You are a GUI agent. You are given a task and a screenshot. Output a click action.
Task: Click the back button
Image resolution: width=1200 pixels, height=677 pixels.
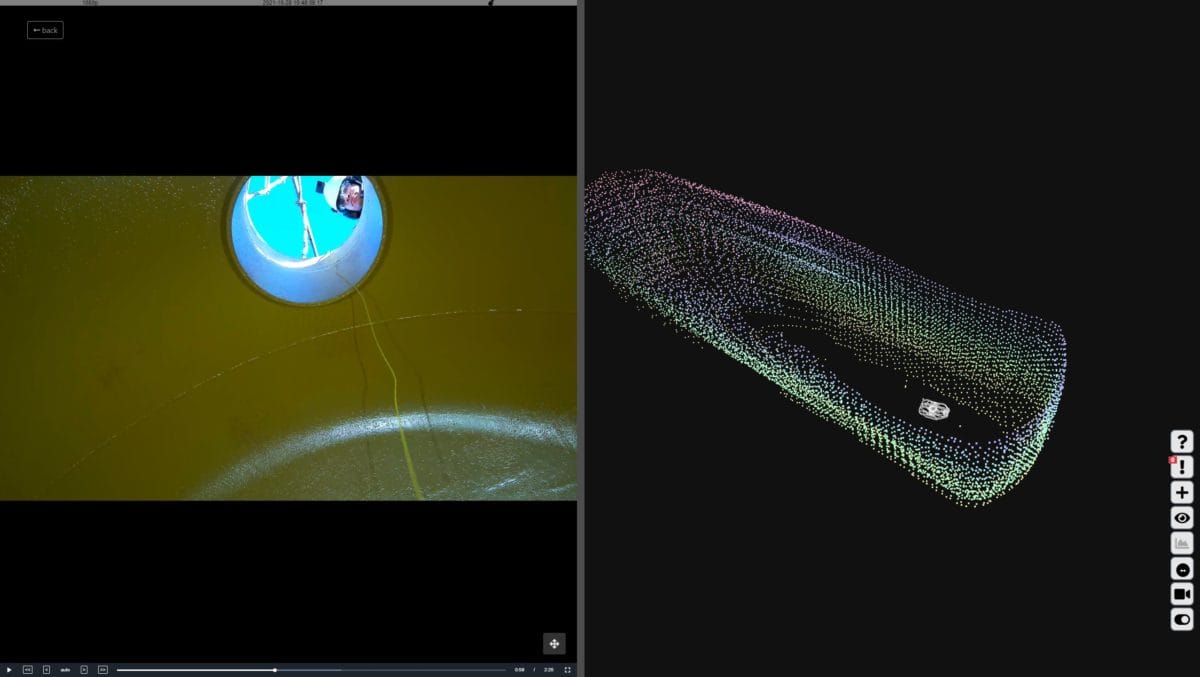[45, 30]
